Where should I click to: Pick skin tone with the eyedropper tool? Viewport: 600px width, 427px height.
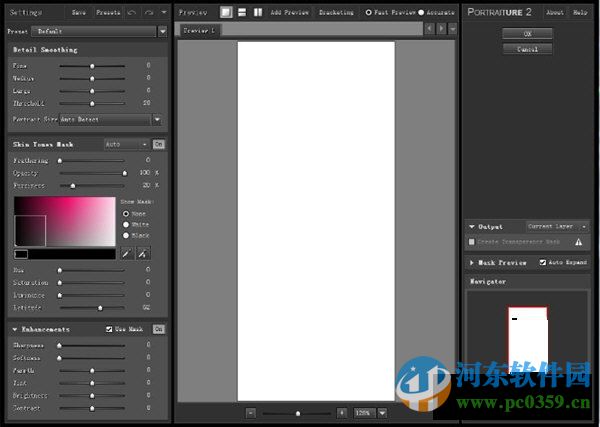pos(127,253)
